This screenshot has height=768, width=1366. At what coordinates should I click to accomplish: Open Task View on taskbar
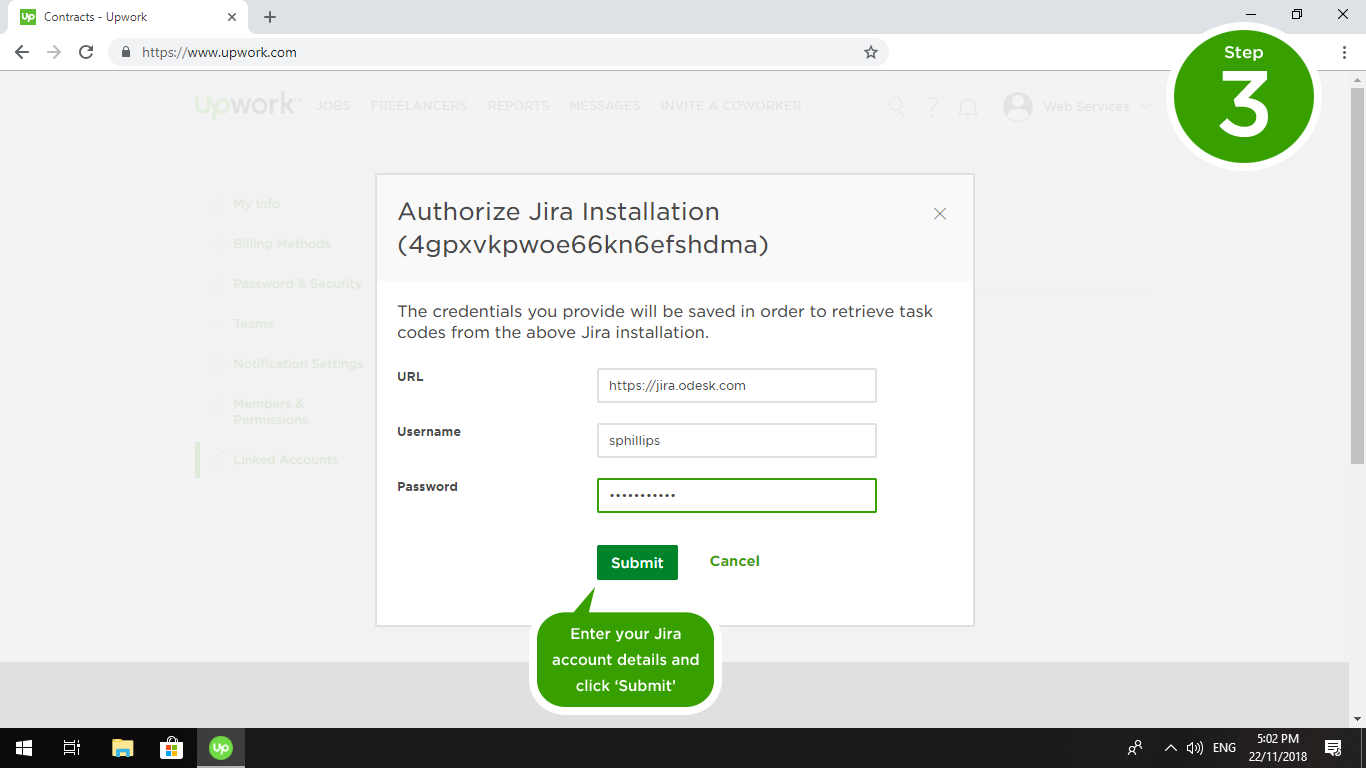[72, 748]
